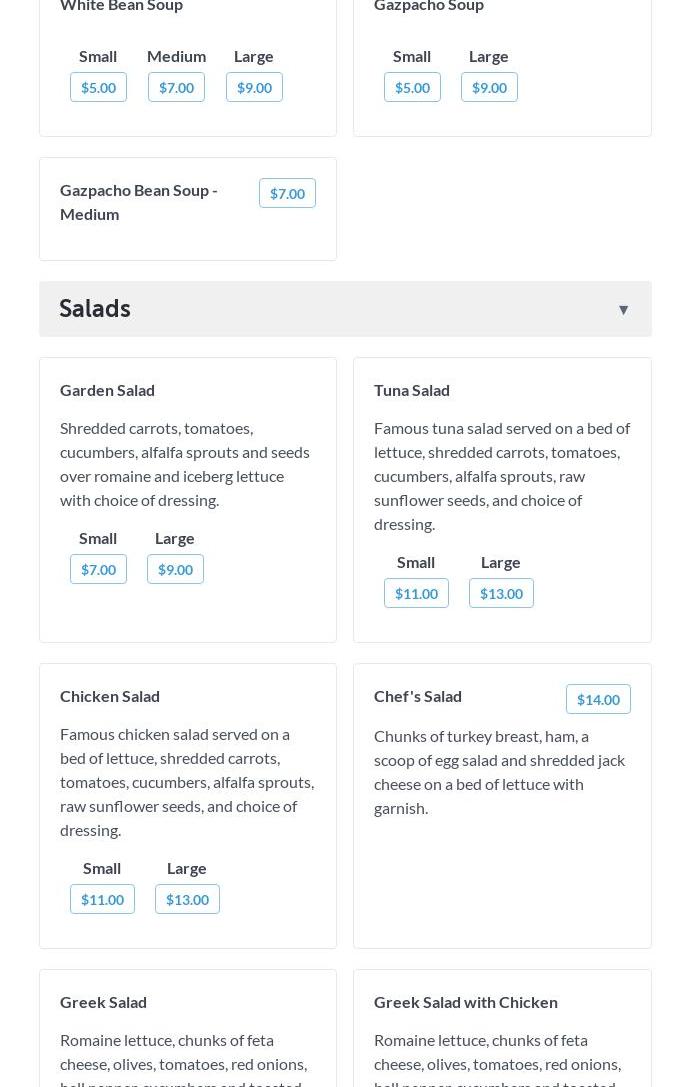690x1087 pixels.
Task: Pick large White Bean Soup $9.00
Action: coord(254,88)
